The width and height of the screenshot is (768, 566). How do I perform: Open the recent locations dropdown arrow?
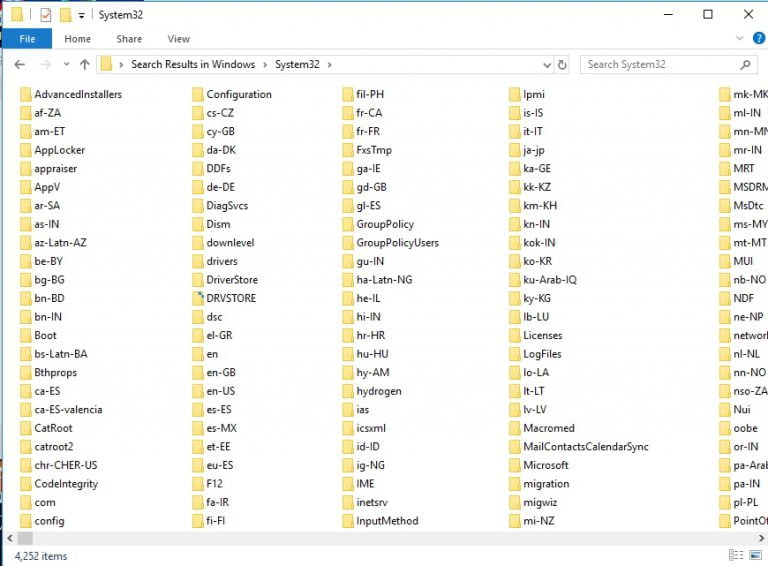tap(67, 64)
